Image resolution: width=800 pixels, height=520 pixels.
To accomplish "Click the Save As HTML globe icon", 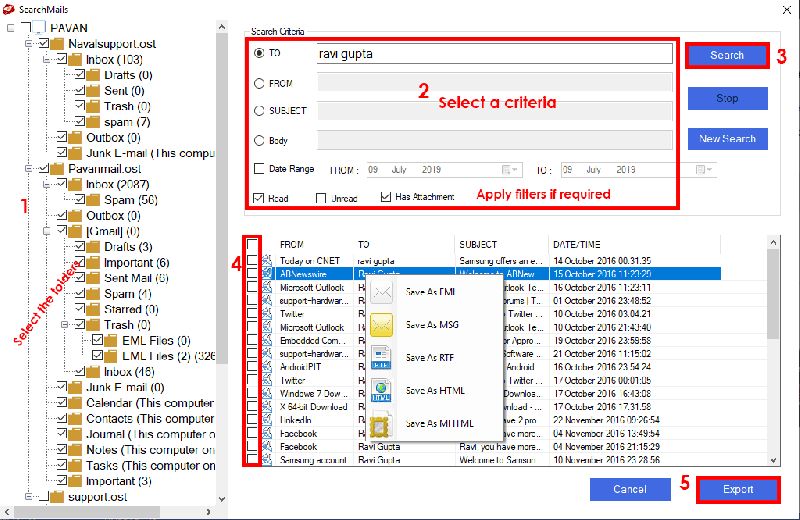I will [382, 390].
